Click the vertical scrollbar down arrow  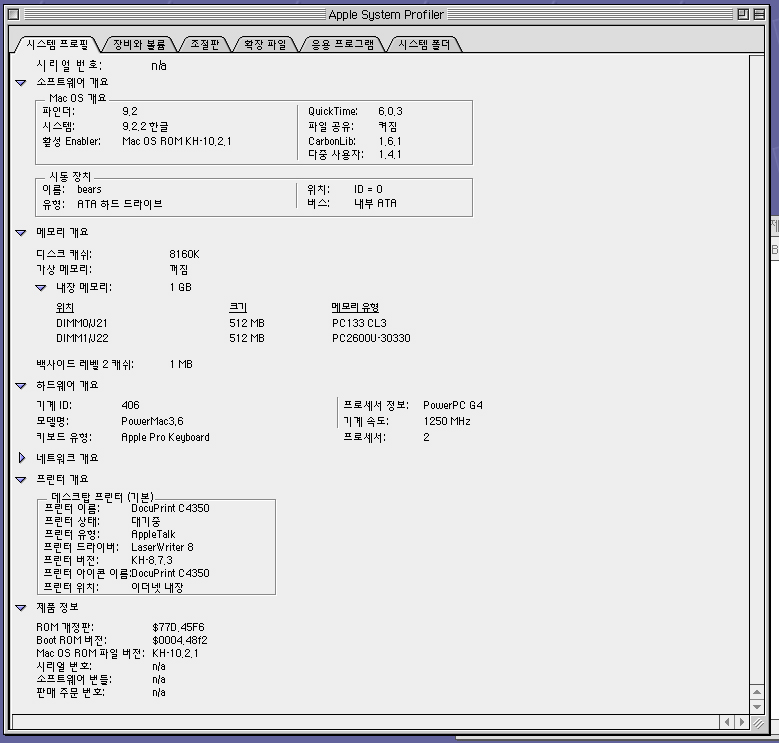tap(759, 706)
